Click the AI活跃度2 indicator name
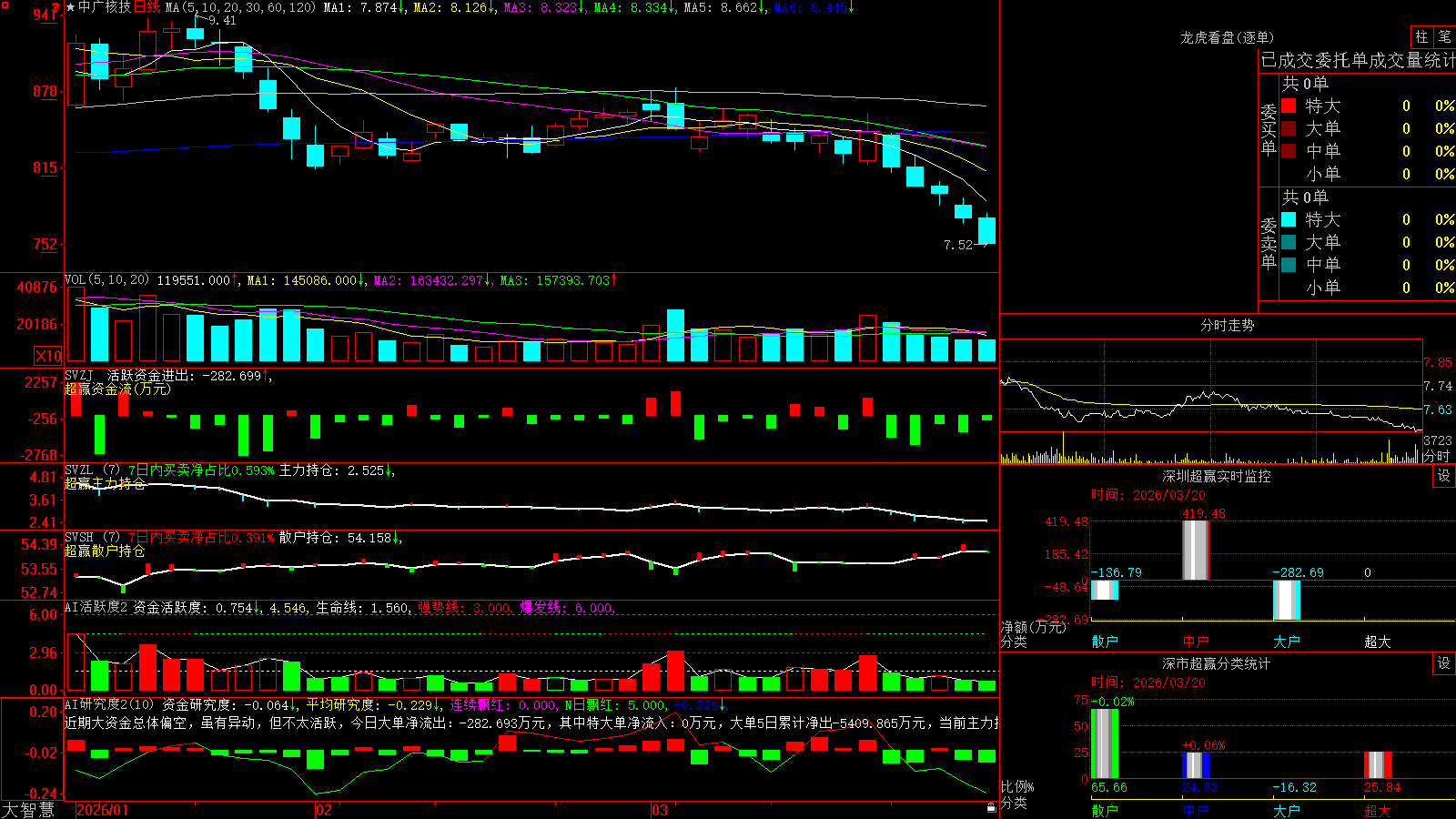The image size is (1456, 819). coord(96,608)
